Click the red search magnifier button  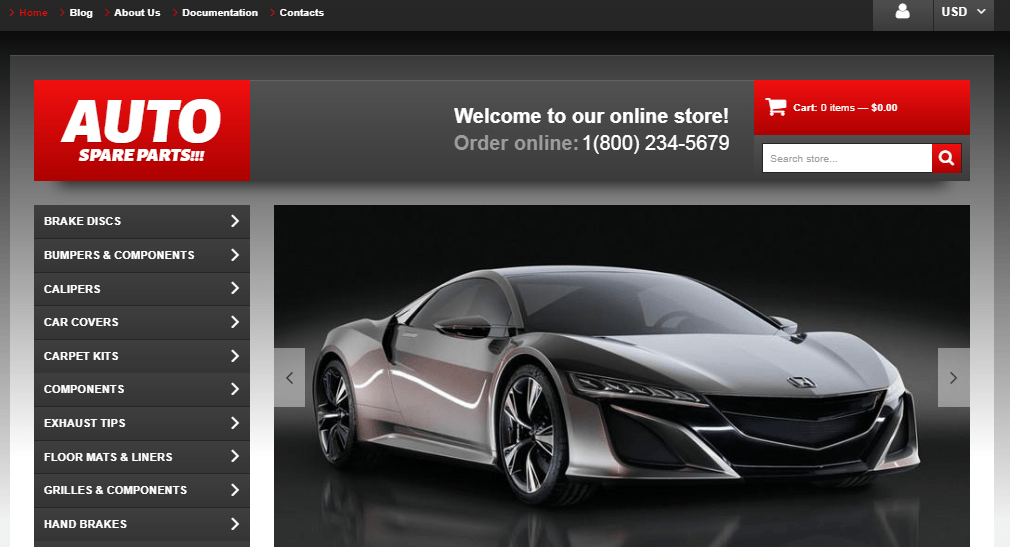(946, 158)
